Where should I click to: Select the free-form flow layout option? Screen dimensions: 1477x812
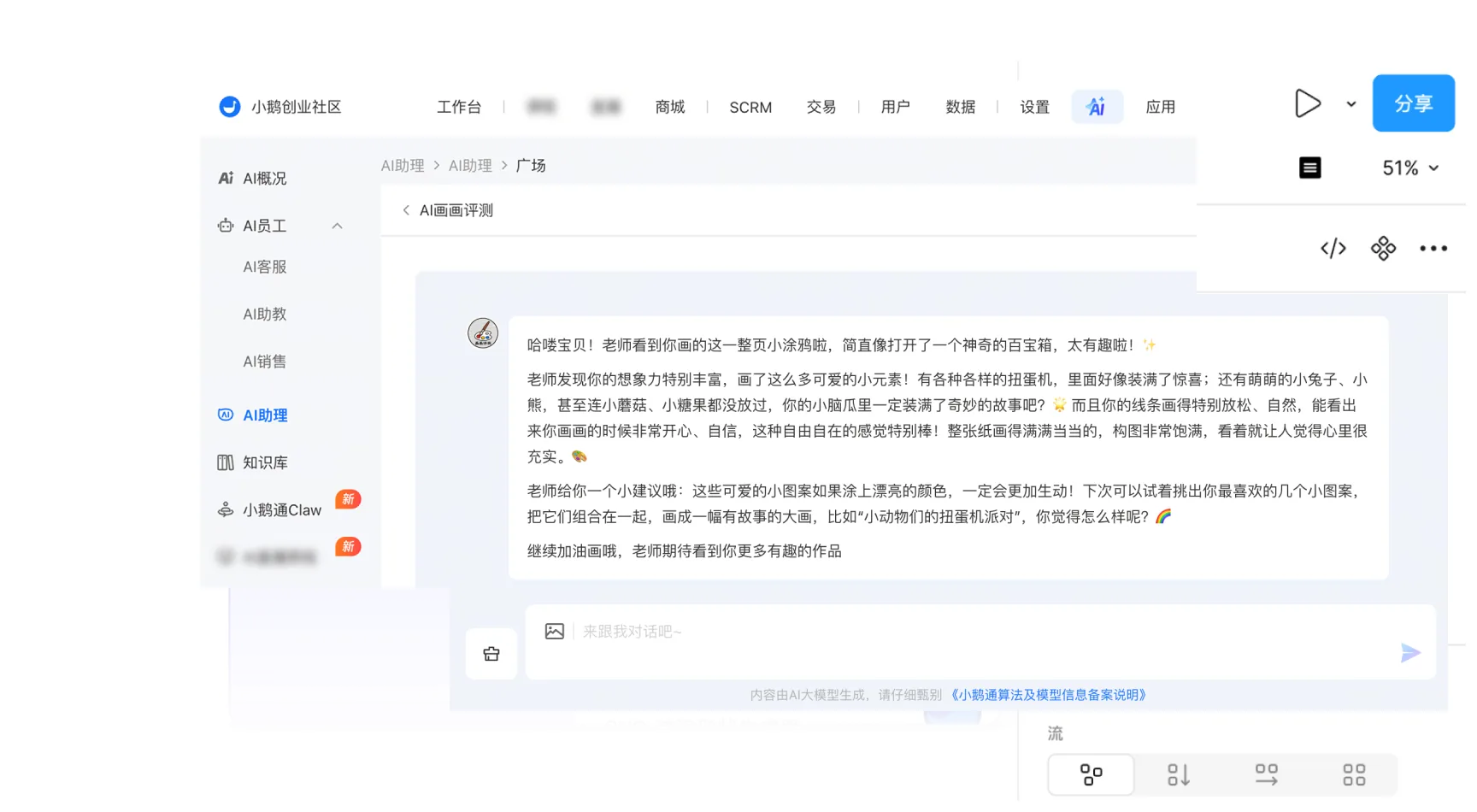click(1092, 775)
